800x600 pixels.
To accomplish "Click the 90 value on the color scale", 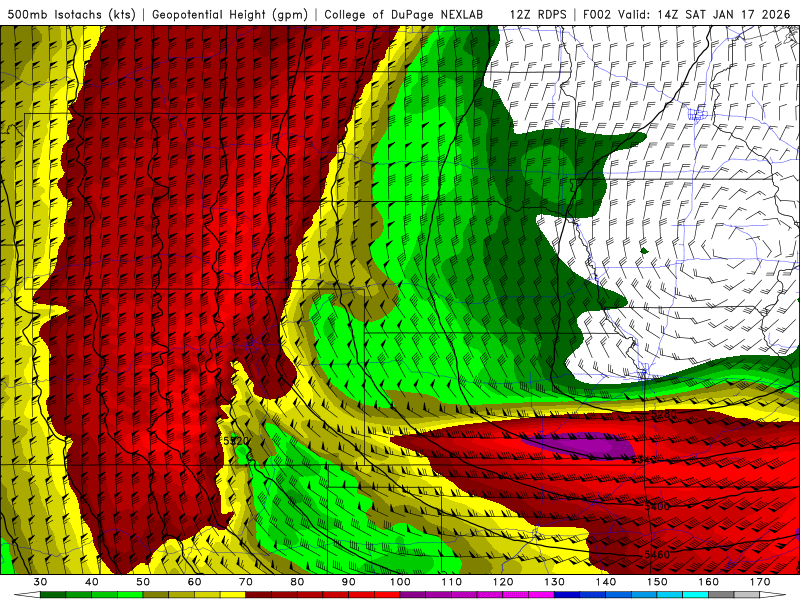I will coord(348,582).
